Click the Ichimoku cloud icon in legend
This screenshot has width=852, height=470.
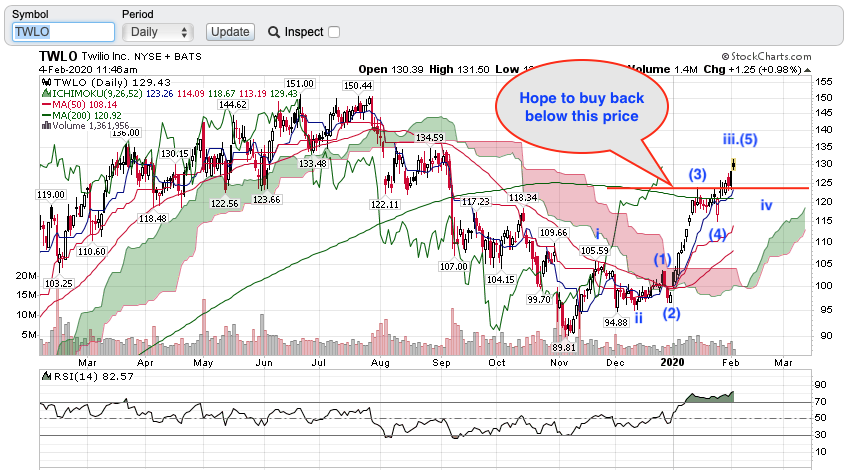(x=44, y=92)
